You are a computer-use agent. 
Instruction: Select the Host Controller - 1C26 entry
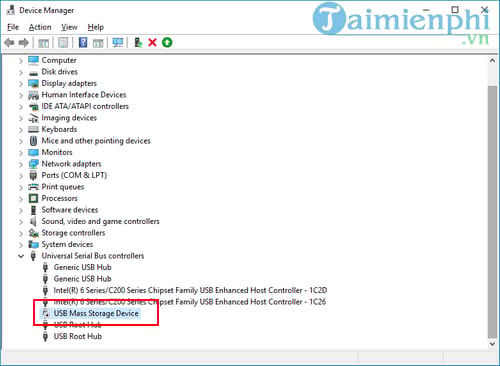[190, 302]
